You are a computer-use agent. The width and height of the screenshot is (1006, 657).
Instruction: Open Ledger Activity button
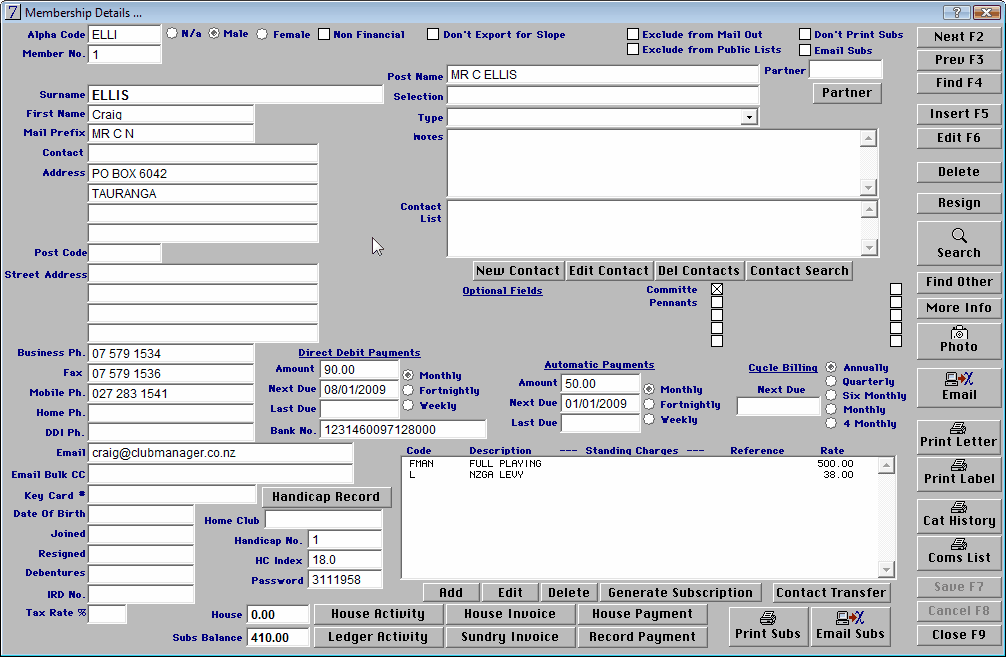click(378, 636)
